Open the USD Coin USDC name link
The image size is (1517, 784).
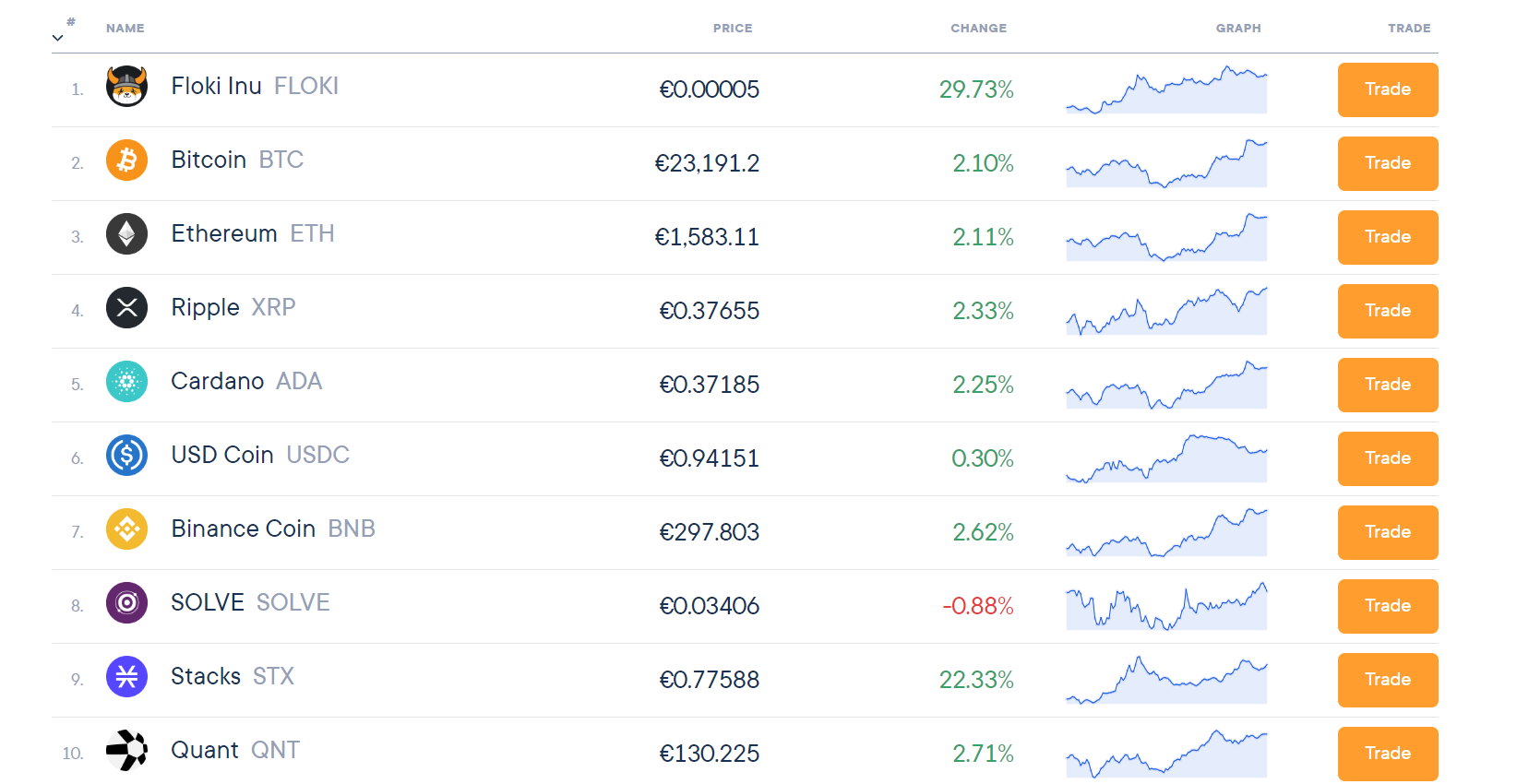coord(260,455)
